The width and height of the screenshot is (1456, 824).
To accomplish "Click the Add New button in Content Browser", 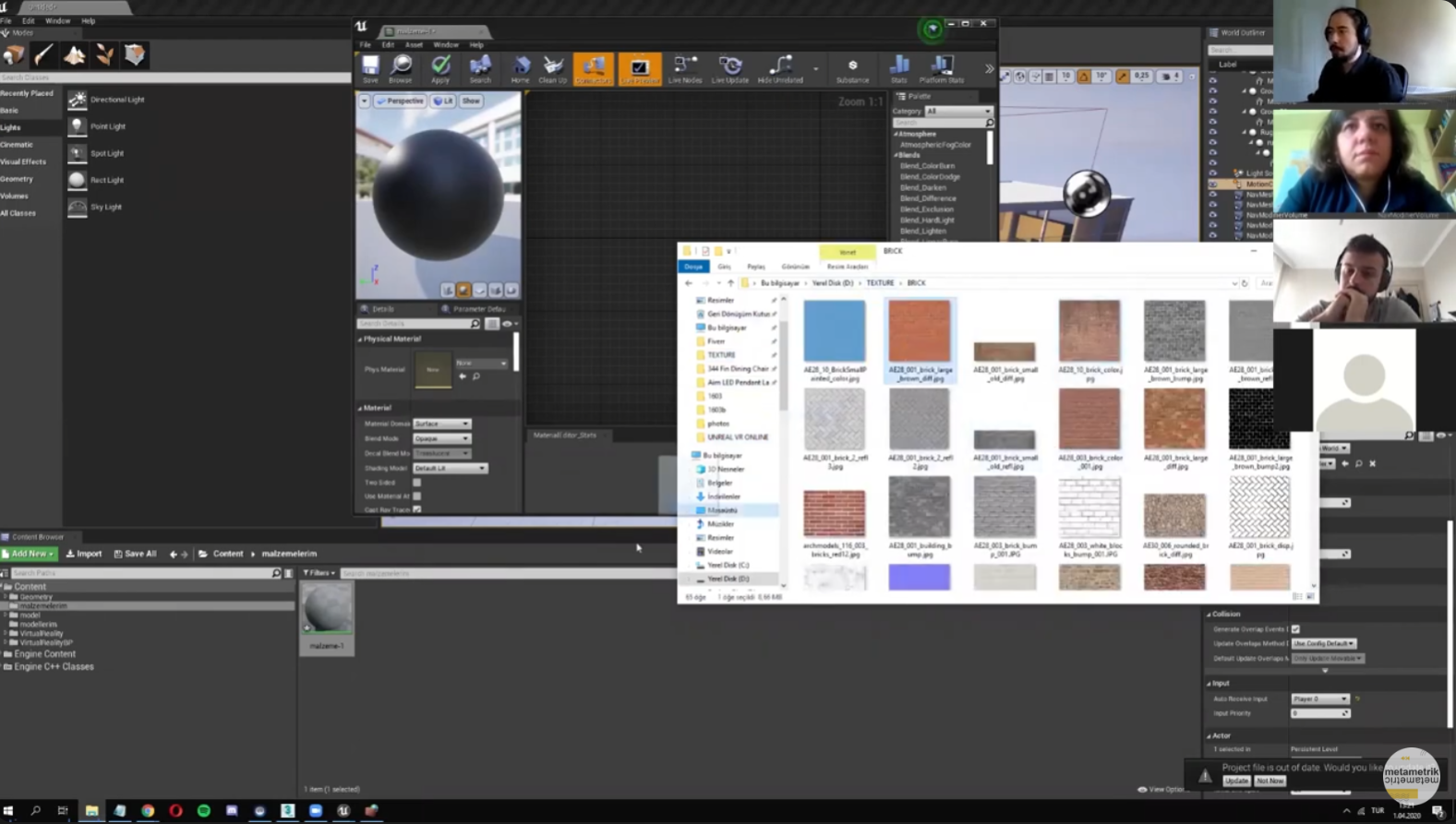I will point(29,554).
